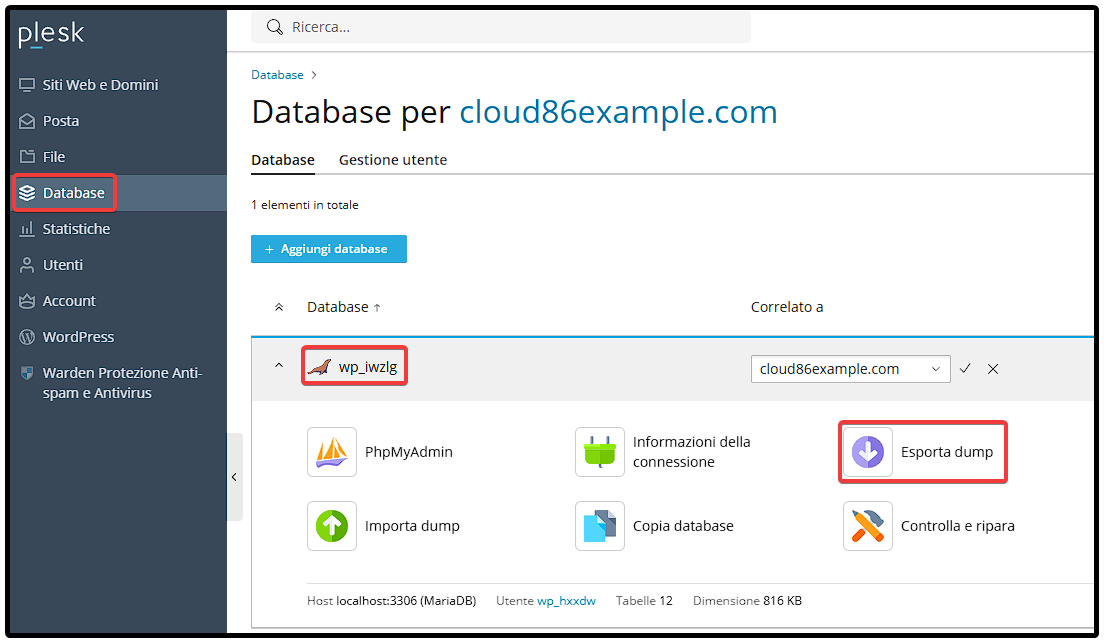Click the purple download Esporta icon
1104x643 pixels.
(867, 452)
